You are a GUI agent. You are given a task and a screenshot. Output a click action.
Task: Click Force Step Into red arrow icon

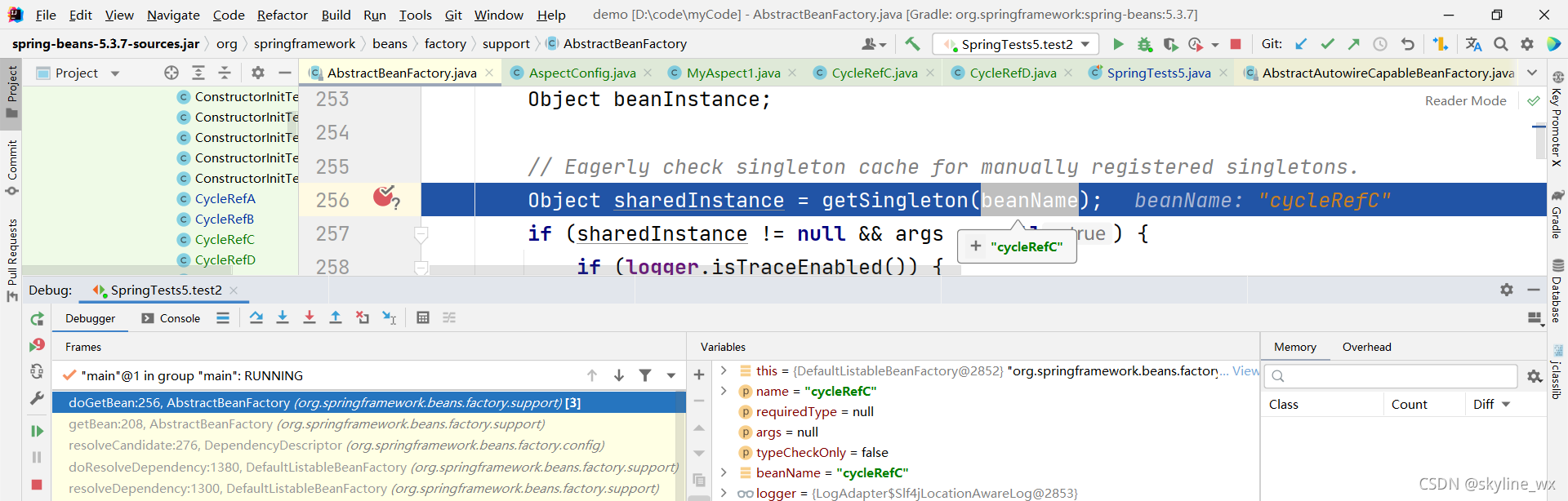click(310, 317)
